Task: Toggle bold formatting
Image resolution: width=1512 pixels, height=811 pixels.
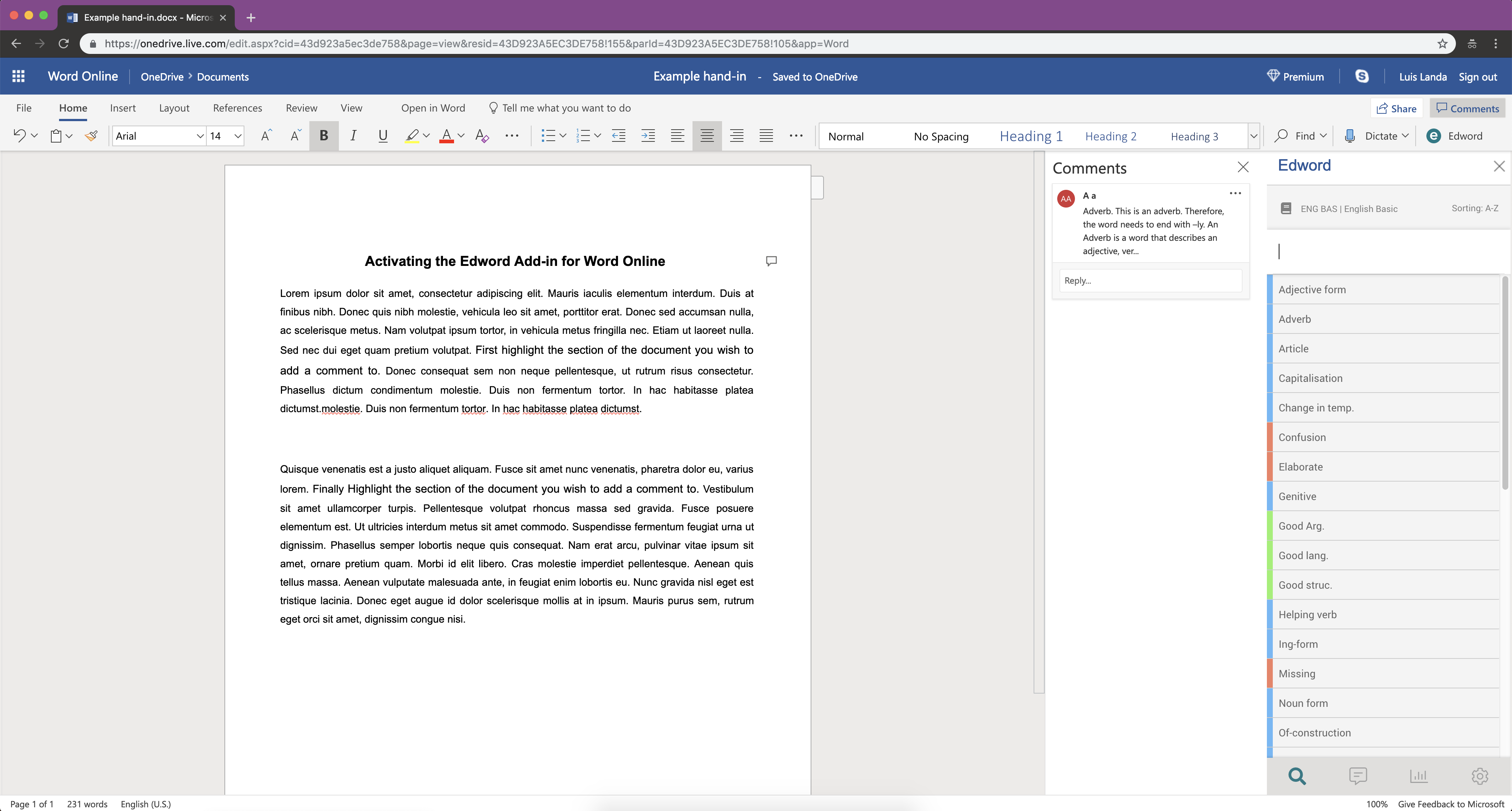Action: coord(323,136)
